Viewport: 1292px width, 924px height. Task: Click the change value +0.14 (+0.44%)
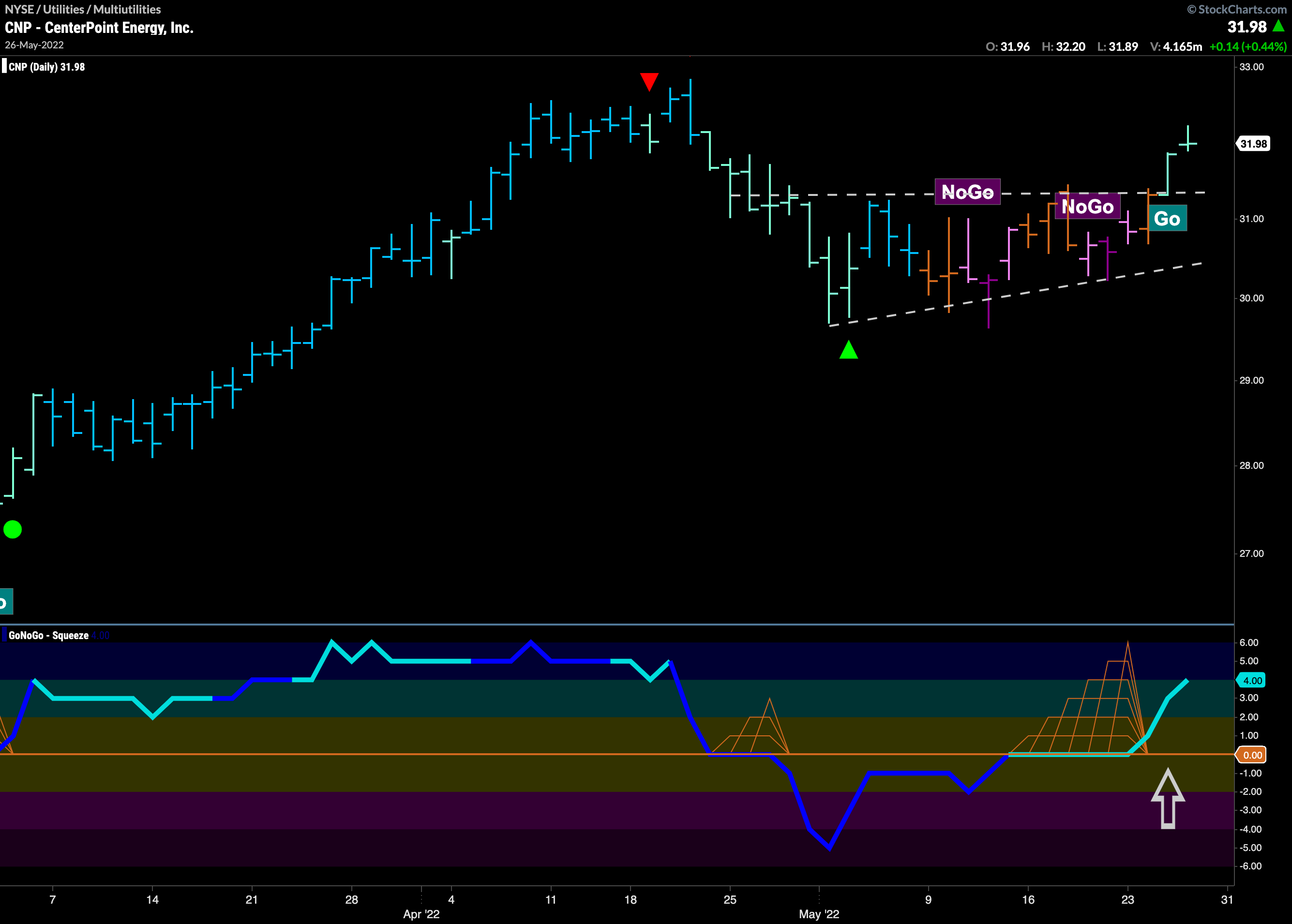pyautogui.click(x=1247, y=46)
